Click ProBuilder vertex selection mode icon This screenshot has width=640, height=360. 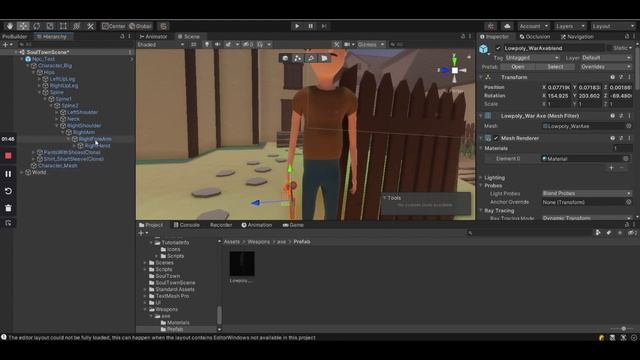coord(298,58)
